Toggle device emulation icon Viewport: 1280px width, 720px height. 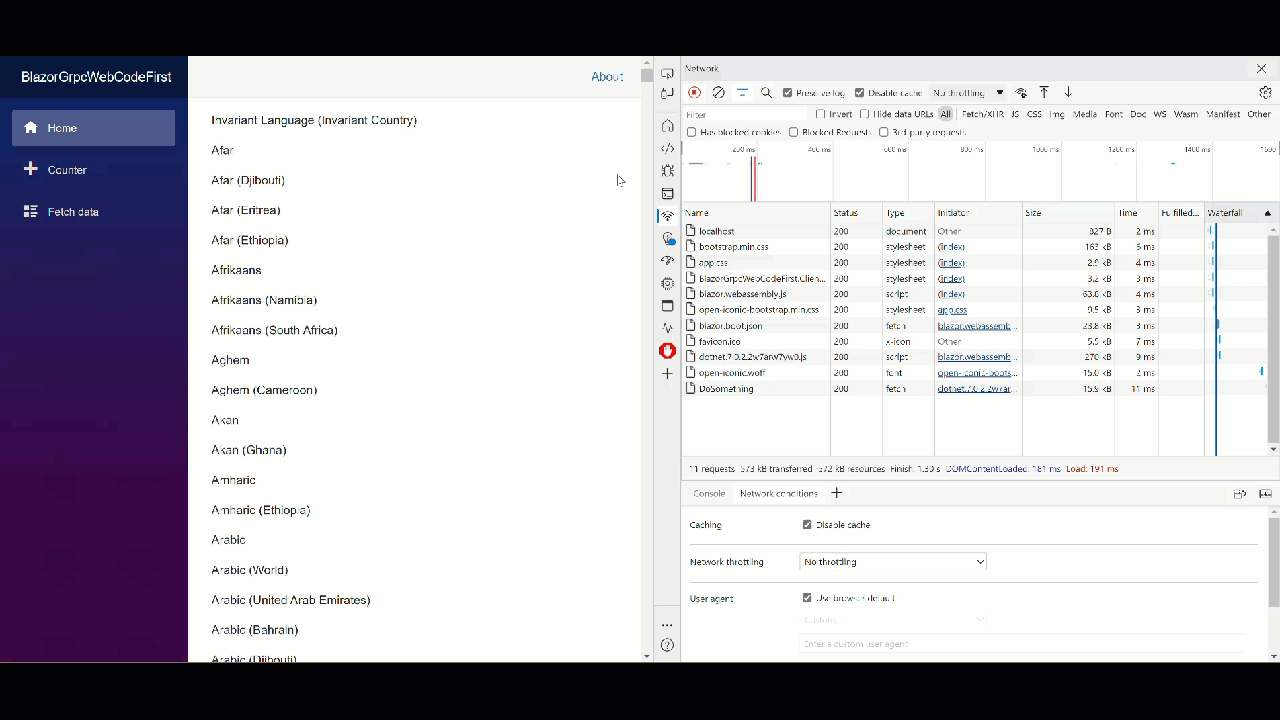(x=667, y=93)
